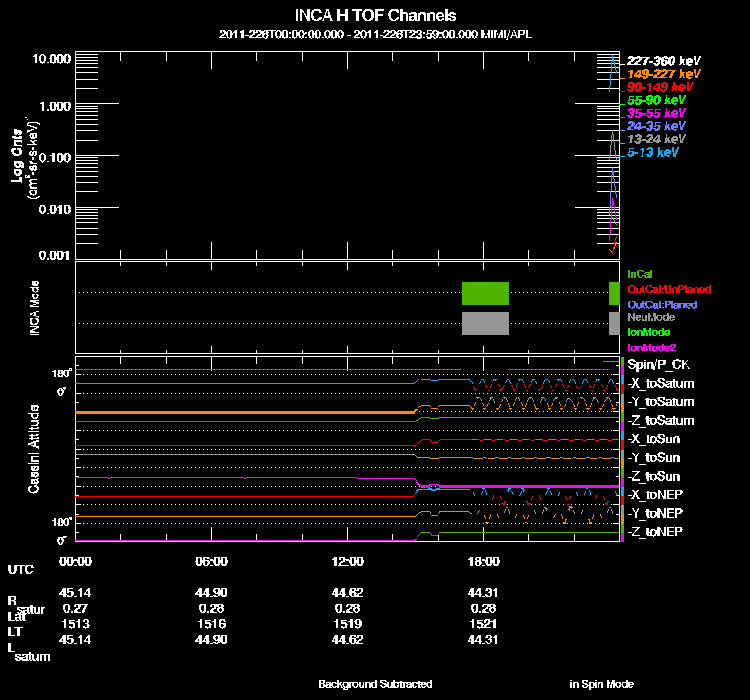The image size is (750, 700).
Task: Select the Spin/P_CK attitude label
Action: [657, 365]
